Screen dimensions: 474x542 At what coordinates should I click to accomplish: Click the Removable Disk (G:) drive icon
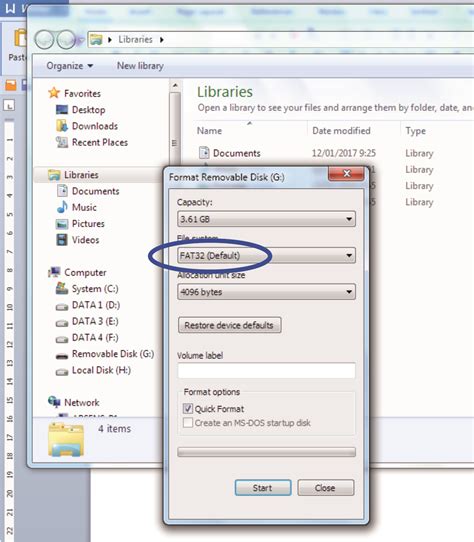62,356
